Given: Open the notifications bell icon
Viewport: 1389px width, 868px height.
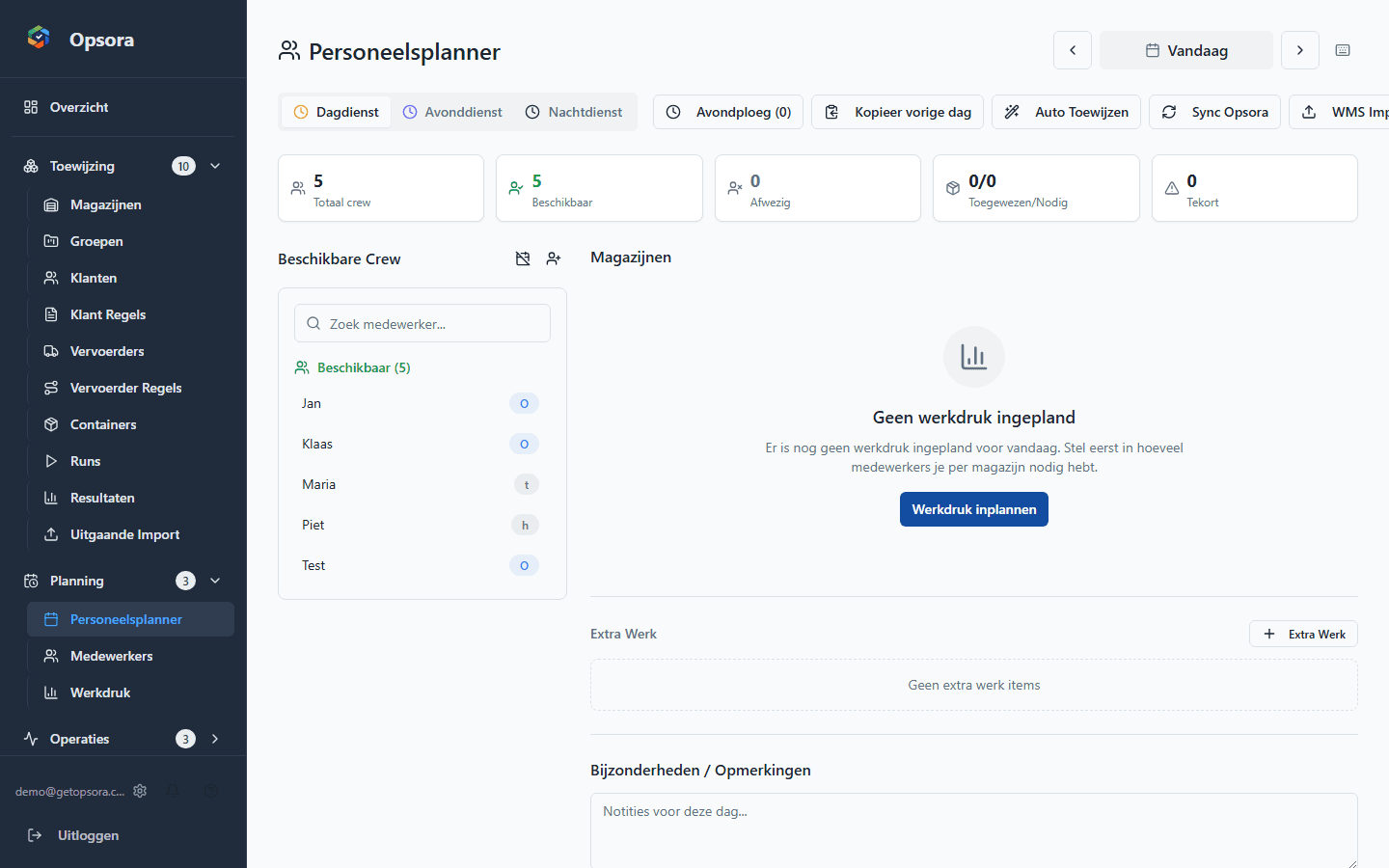Looking at the screenshot, I should click(174, 791).
